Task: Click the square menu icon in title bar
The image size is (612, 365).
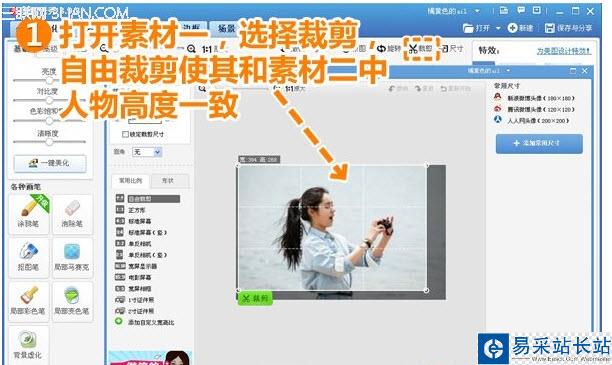Action: coord(537,11)
